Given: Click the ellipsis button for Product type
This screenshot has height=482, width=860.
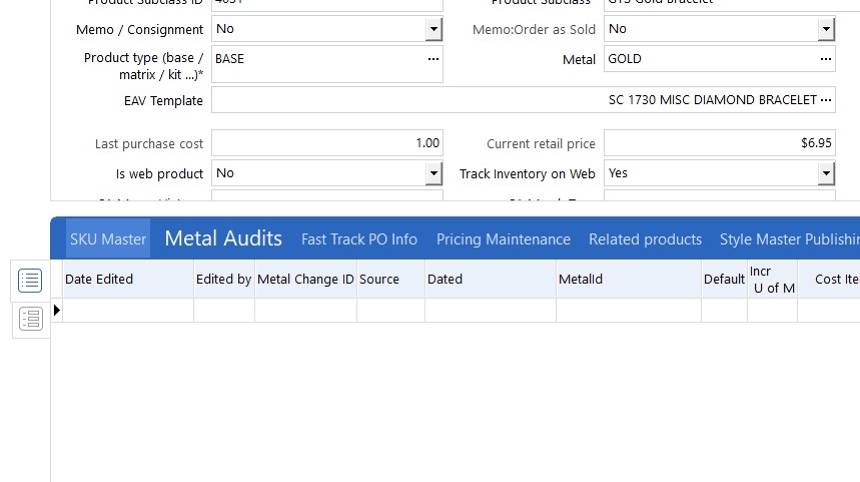Looking at the screenshot, I should point(433,59).
